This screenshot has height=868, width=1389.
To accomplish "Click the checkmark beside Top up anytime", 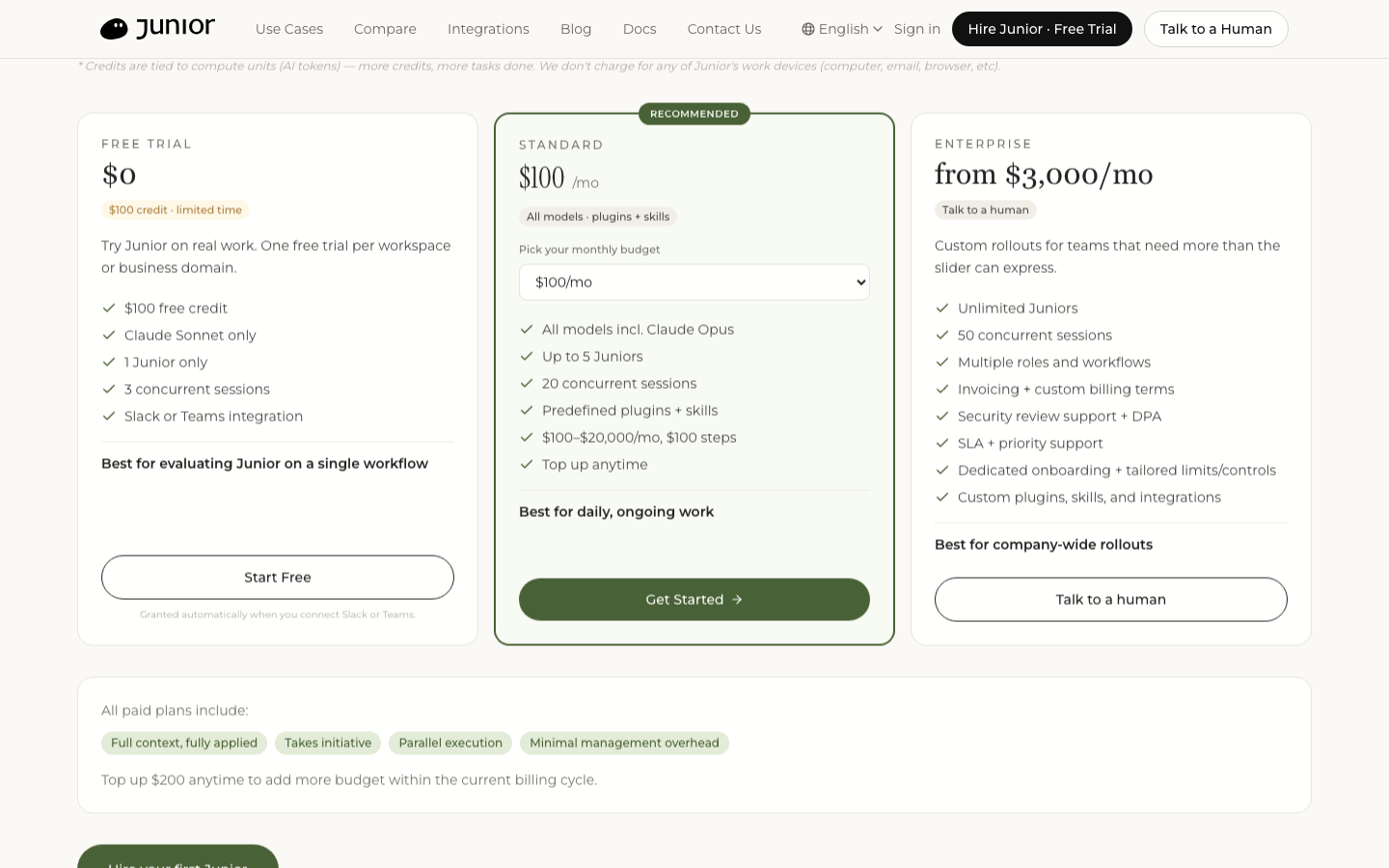I will coord(527,465).
